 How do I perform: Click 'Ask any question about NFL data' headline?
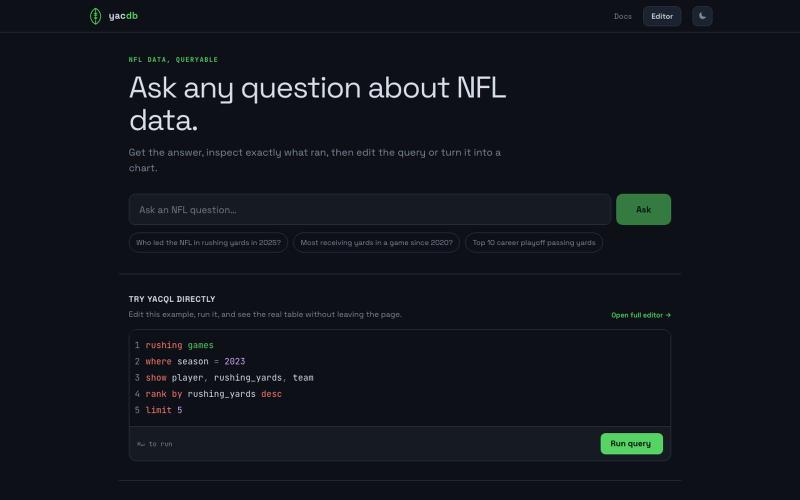317,104
